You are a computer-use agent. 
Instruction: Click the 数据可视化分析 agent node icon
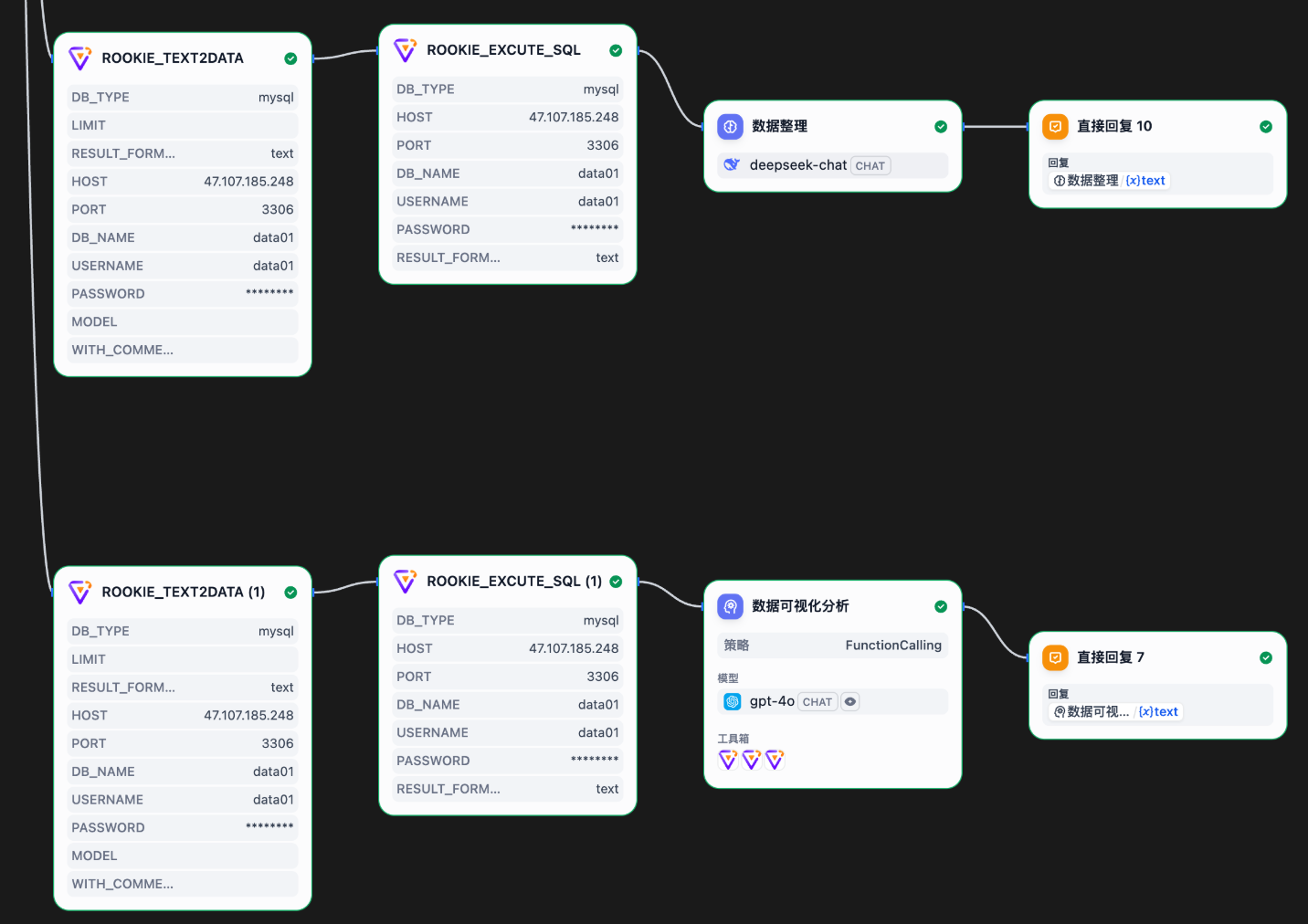pos(730,606)
